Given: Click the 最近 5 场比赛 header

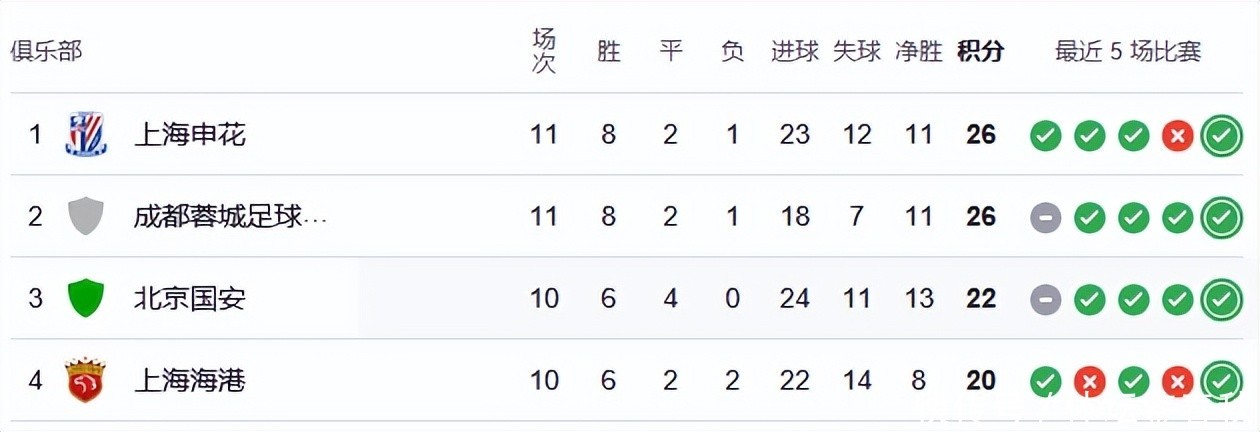Looking at the screenshot, I should (1128, 52).
